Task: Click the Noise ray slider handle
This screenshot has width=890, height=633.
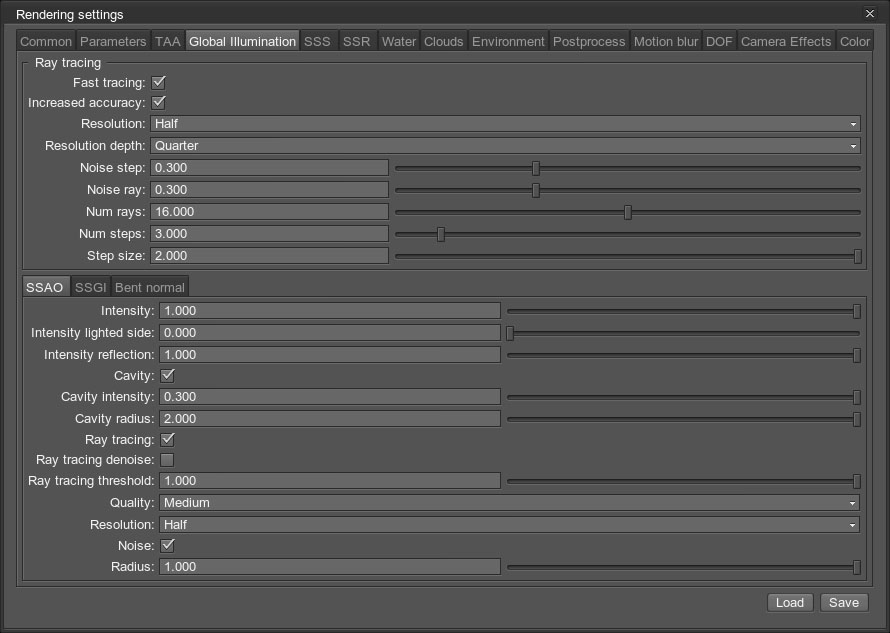Action: click(536, 190)
